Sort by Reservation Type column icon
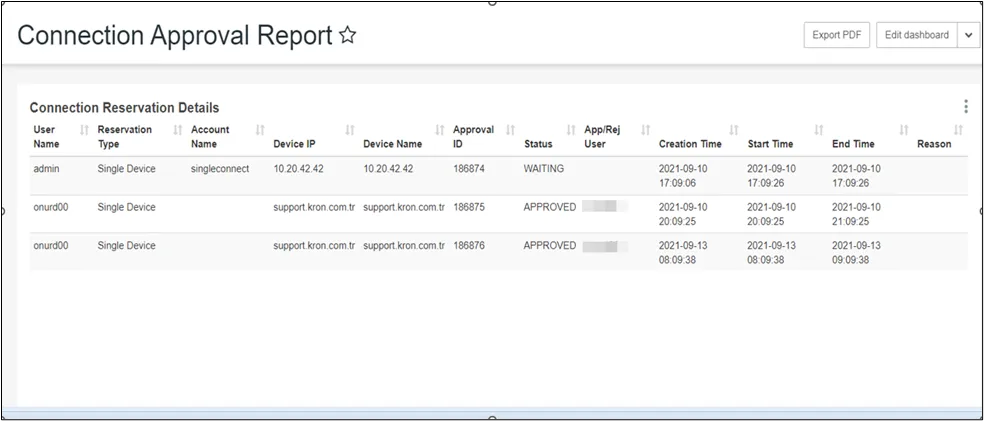This screenshot has width=984, height=421. [178, 130]
